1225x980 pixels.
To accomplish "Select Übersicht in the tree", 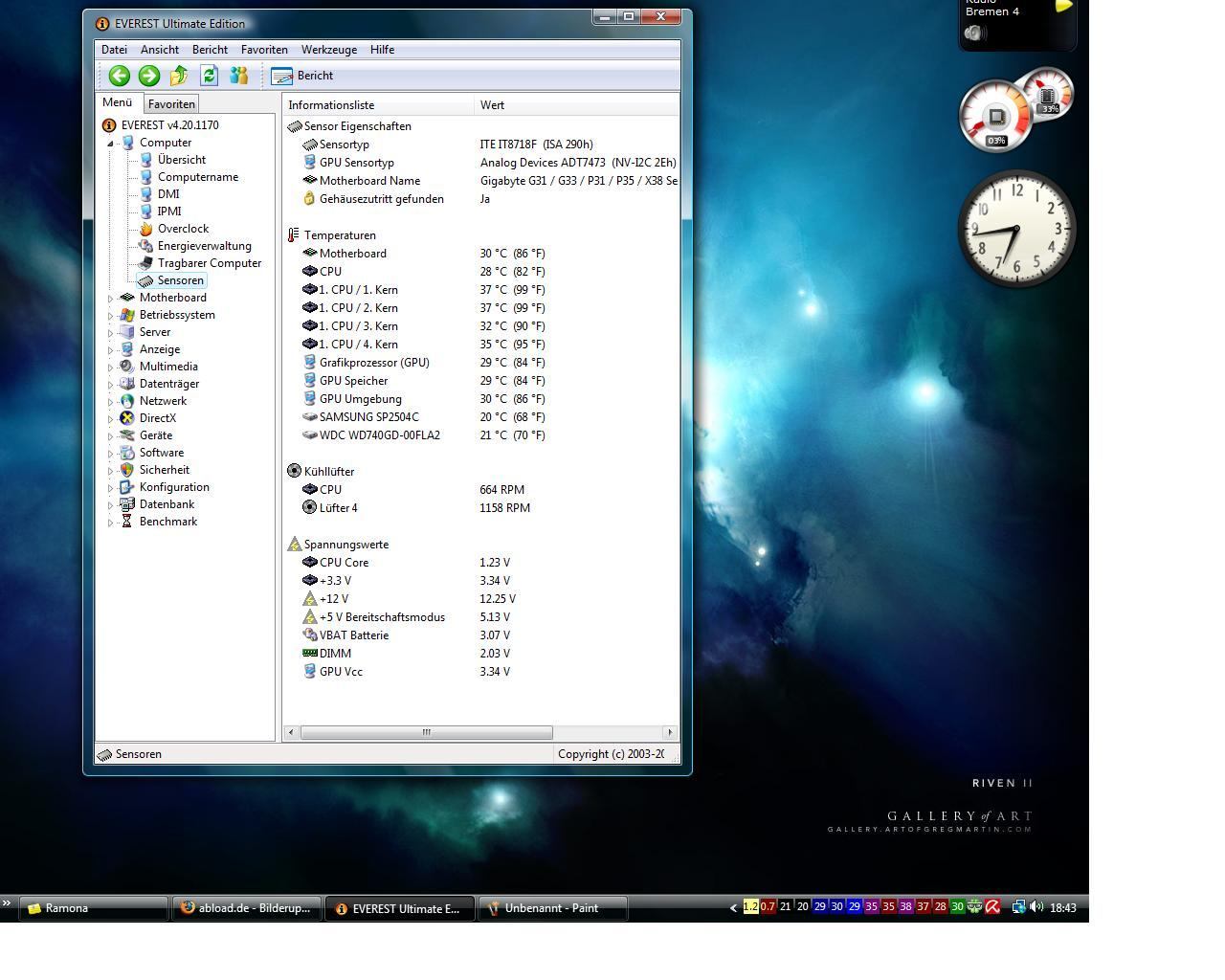I will [182, 160].
